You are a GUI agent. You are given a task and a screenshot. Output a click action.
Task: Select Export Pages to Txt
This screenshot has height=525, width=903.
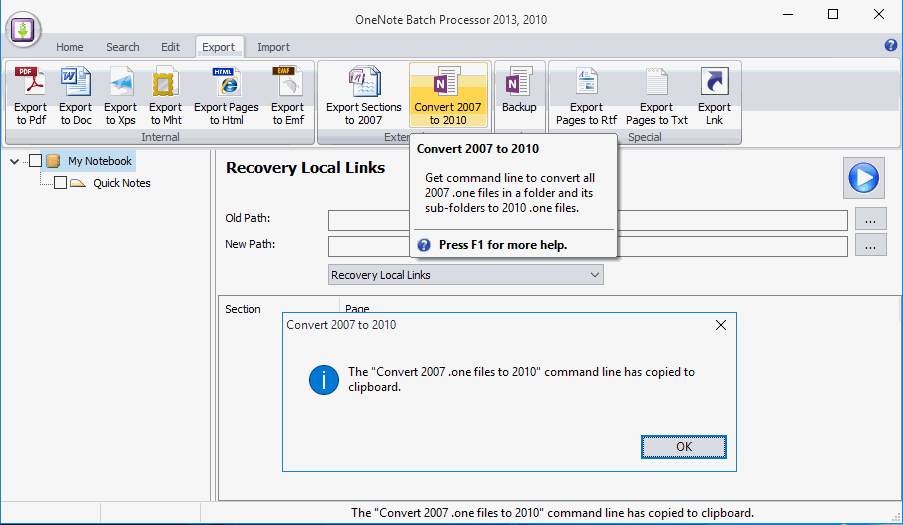[x=657, y=96]
